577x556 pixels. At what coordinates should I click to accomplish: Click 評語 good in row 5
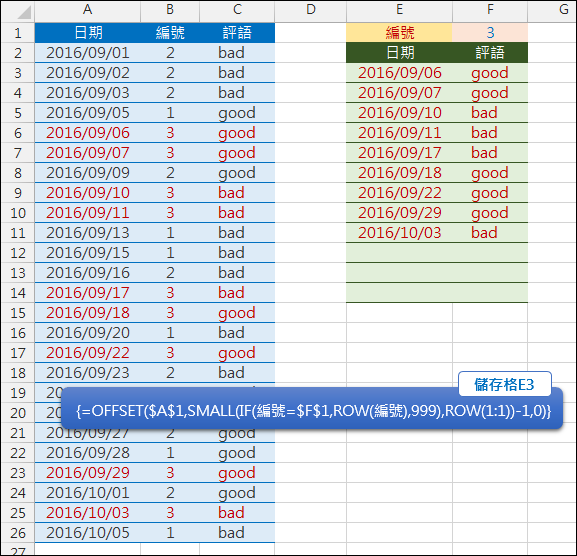(237, 113)
